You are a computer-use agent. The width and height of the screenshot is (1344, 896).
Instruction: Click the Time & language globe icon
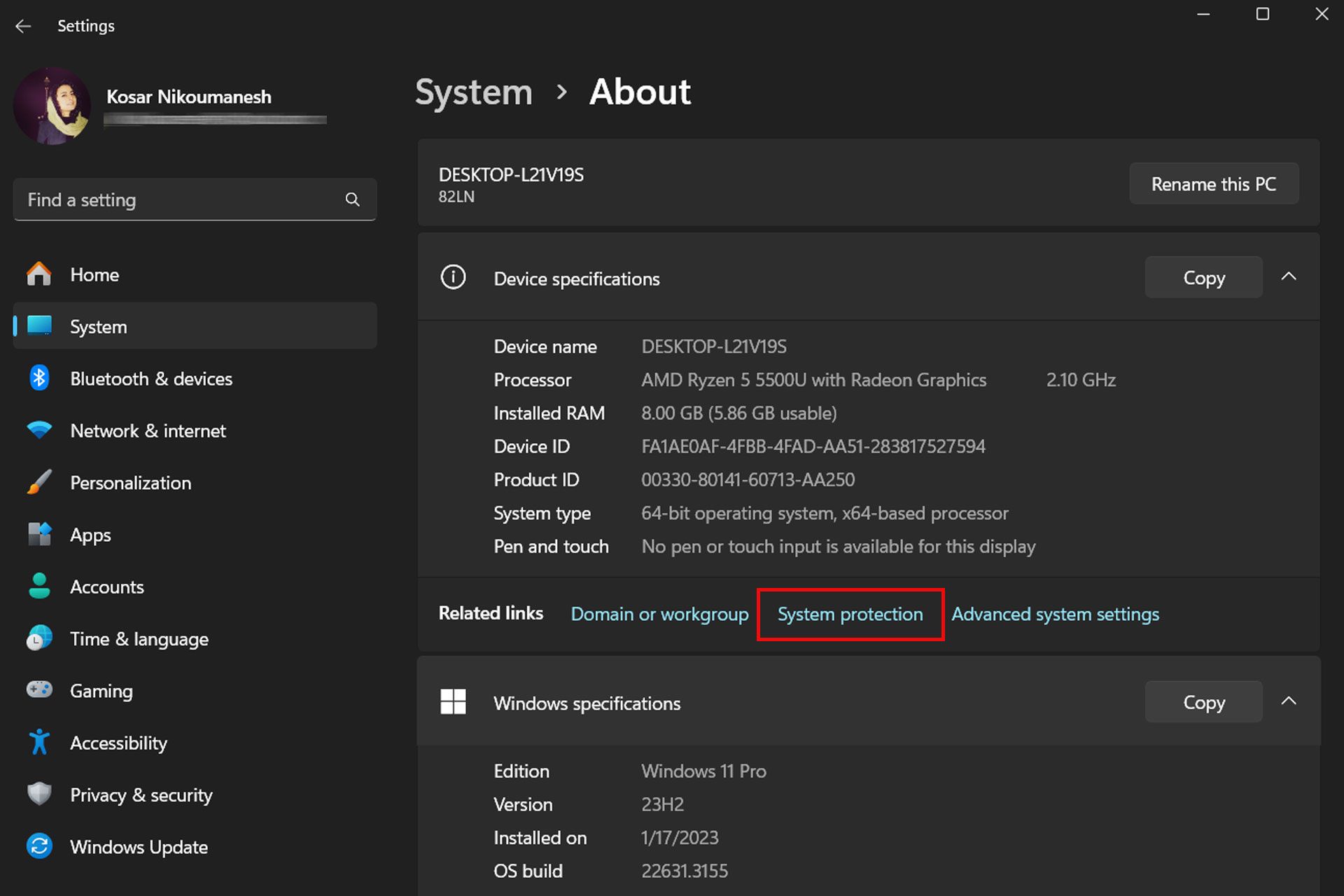pos(39,638)
